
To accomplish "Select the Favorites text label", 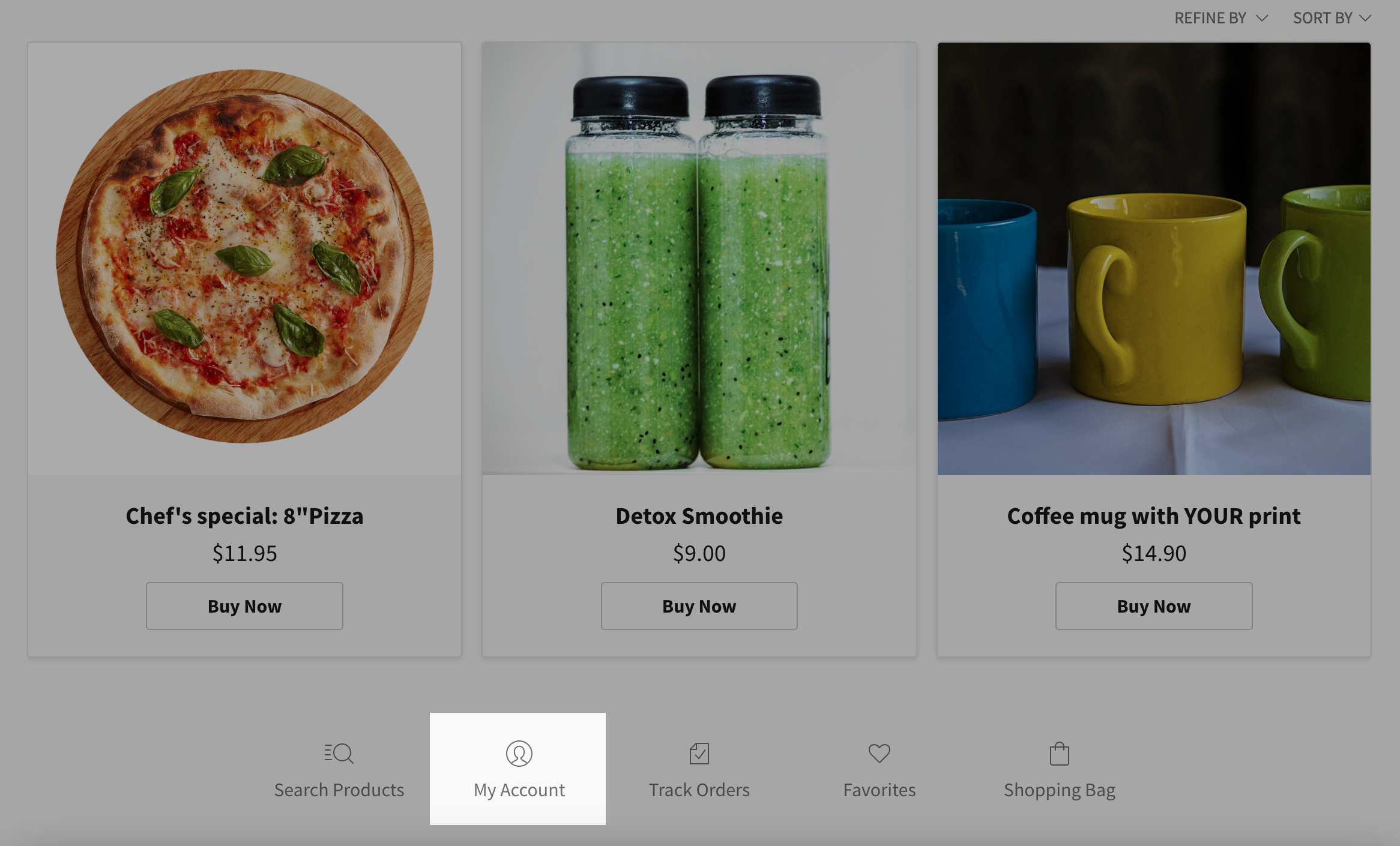I will tap(879, 790).
